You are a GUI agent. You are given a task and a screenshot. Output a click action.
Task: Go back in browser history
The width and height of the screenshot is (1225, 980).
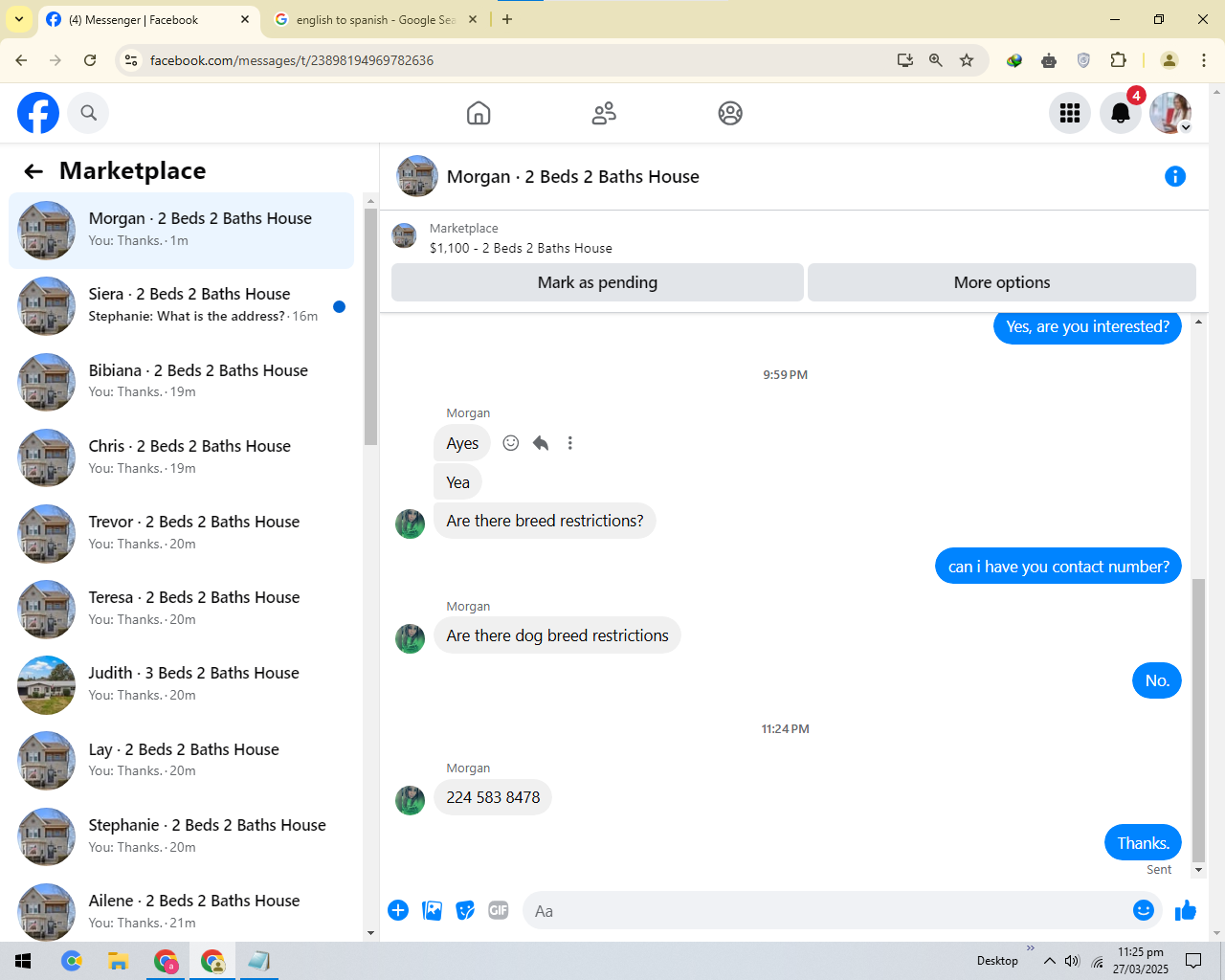pyautogui.click(x=21, y=60)
